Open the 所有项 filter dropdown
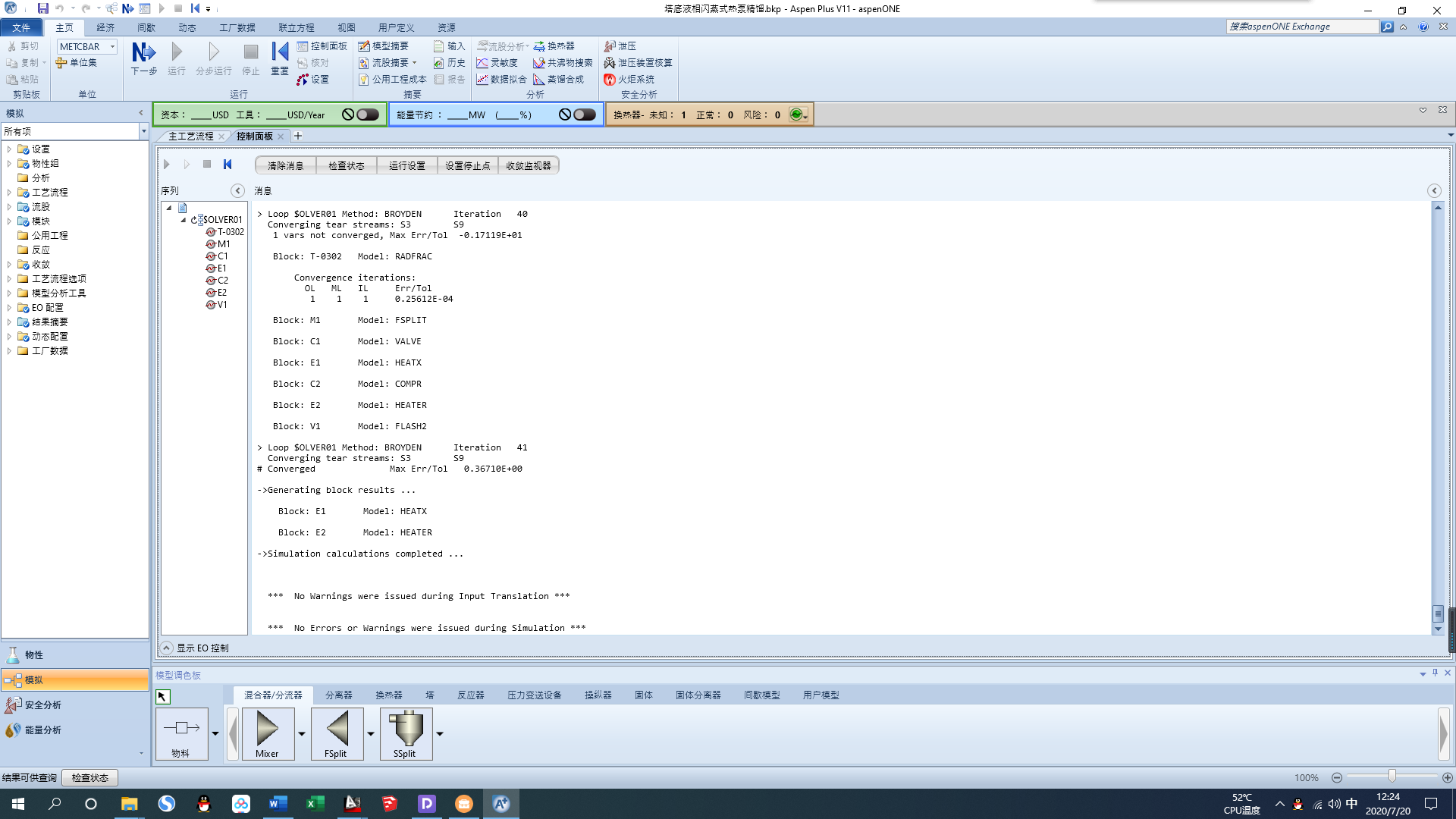Screen dimensions: 1456x819 143,132
